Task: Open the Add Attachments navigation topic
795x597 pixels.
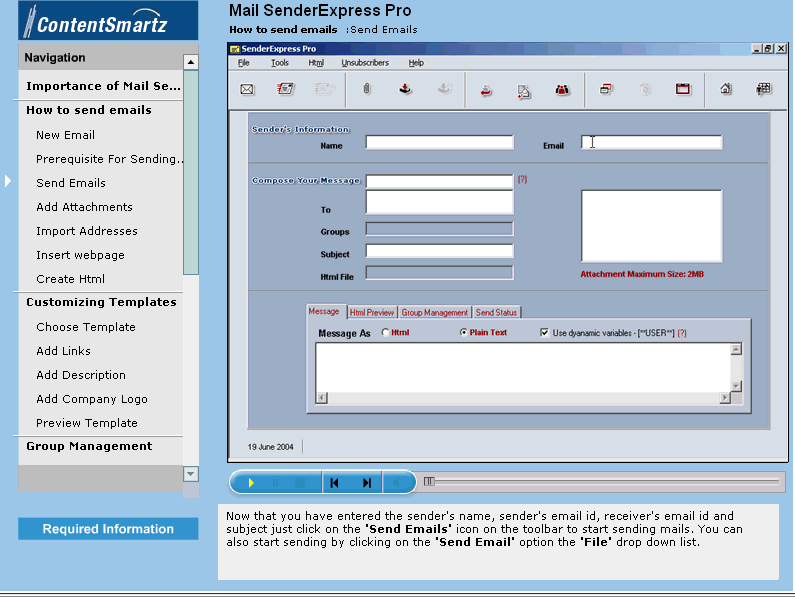Action: [84, 207]
